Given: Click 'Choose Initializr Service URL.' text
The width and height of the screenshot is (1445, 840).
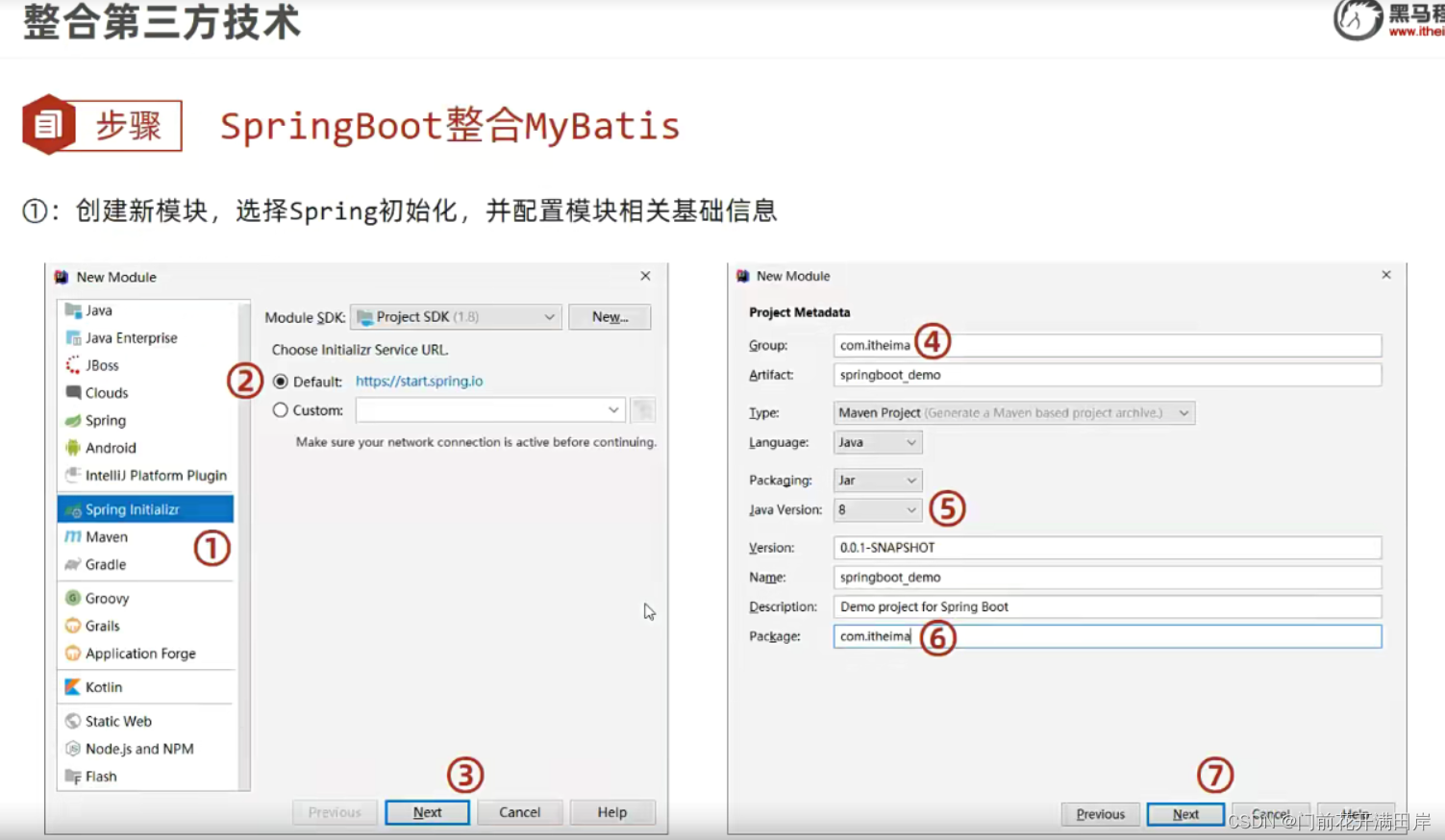Looking at the screenshot, I should coord(360,350).
